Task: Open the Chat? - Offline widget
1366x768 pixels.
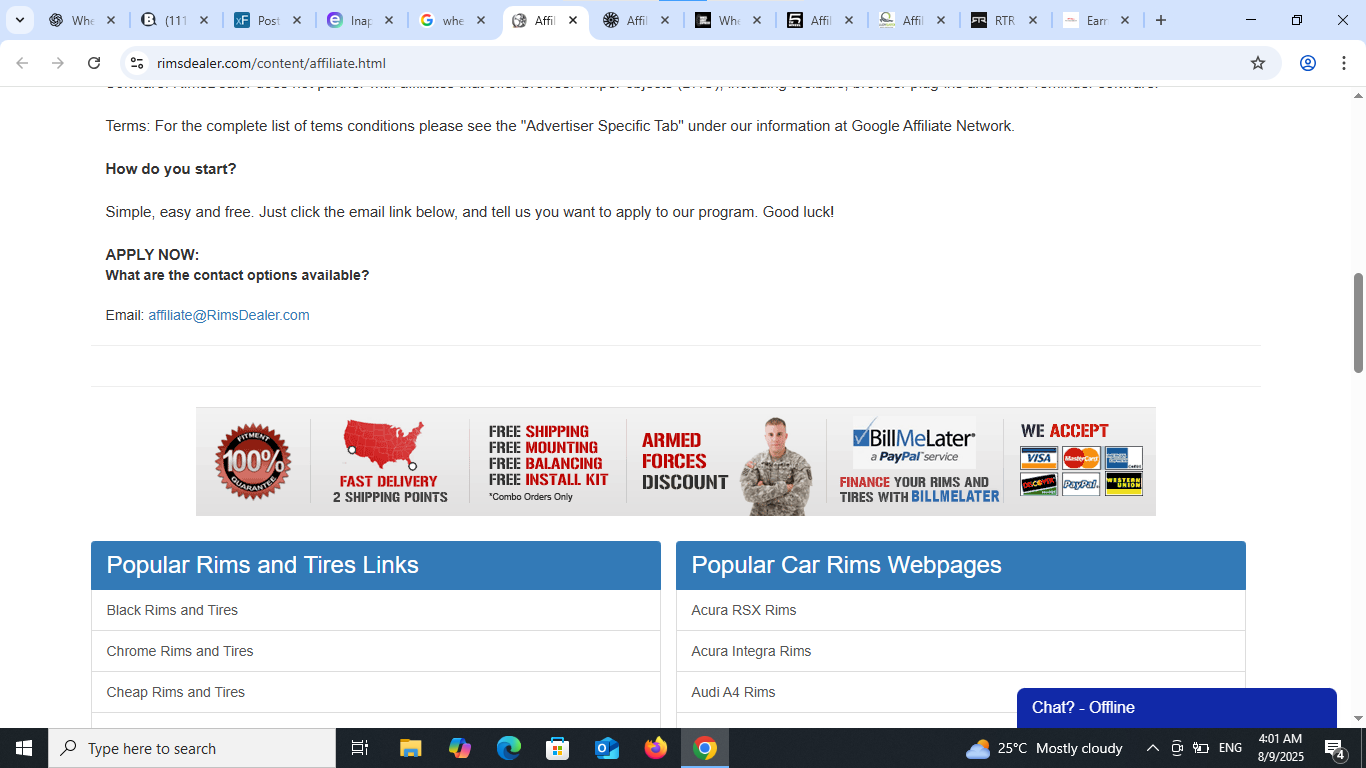Action: [1177, 708]
